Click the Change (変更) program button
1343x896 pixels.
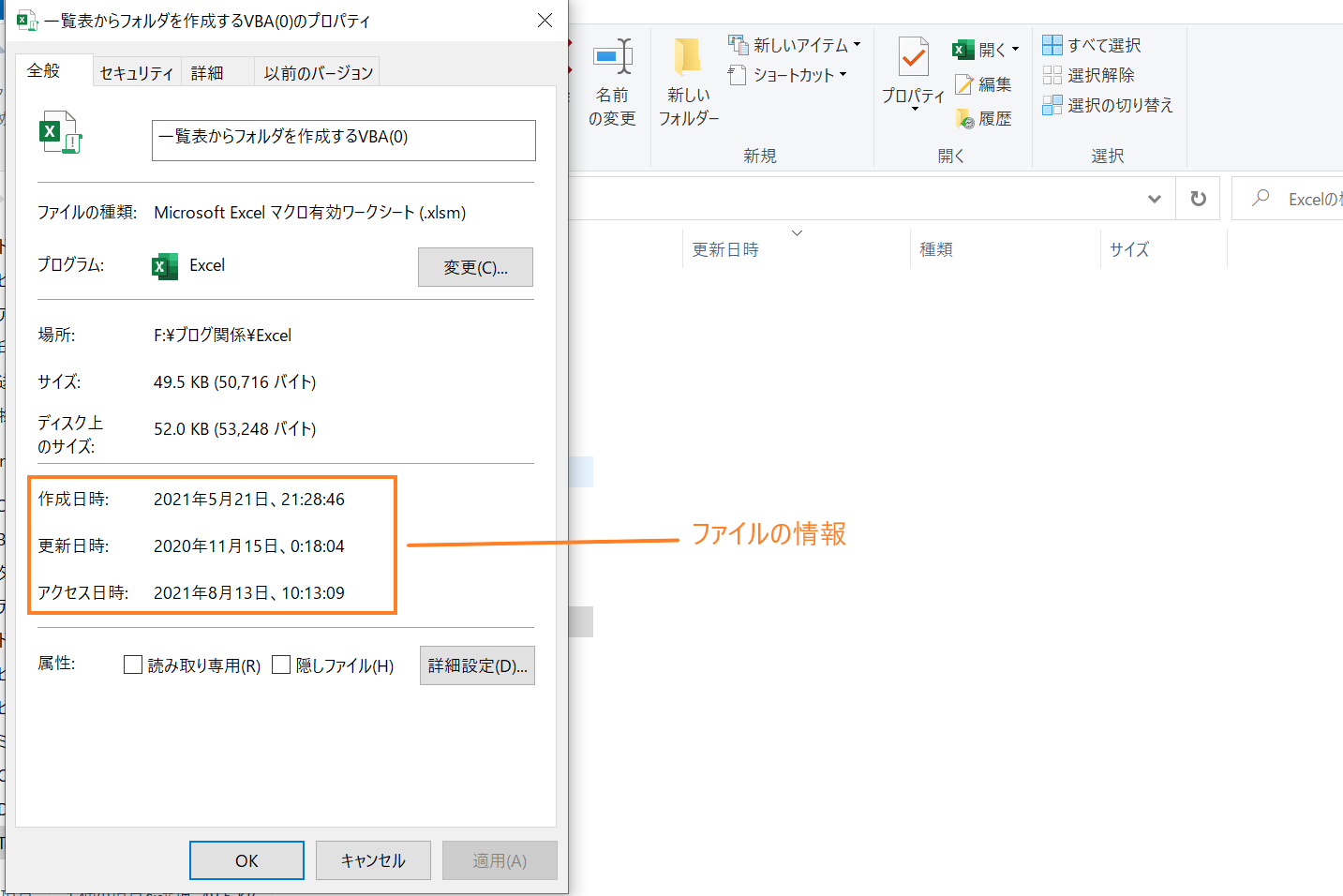[x=475, y=267]
